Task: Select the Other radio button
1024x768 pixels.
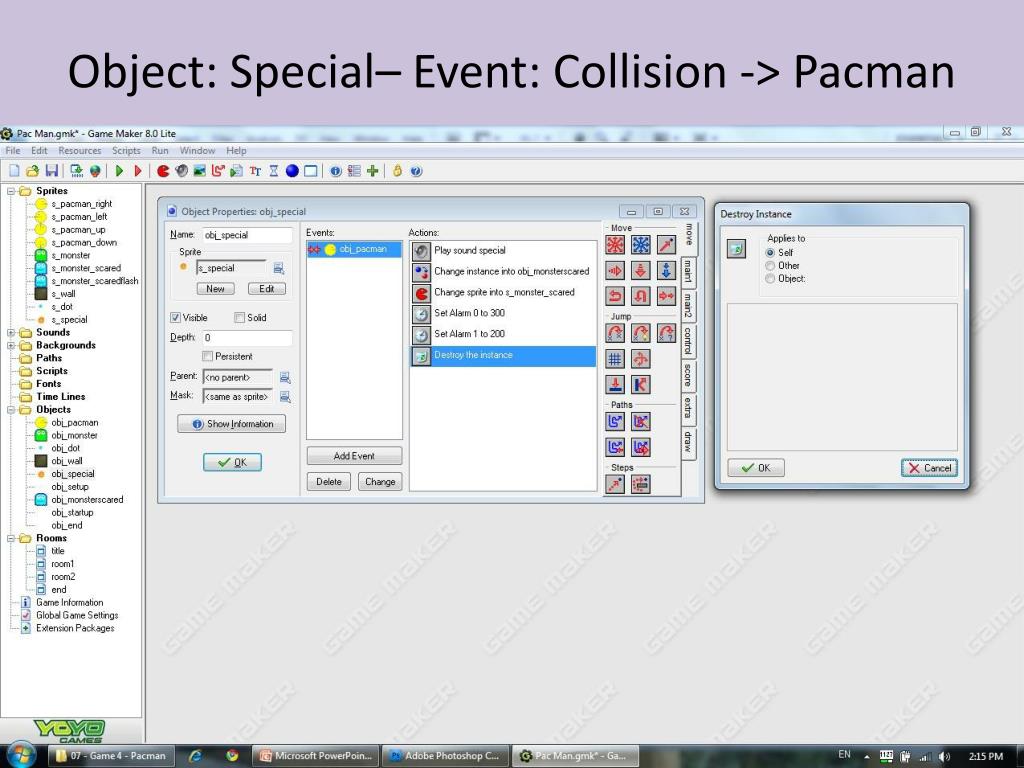Action: (x=771, y=266)
